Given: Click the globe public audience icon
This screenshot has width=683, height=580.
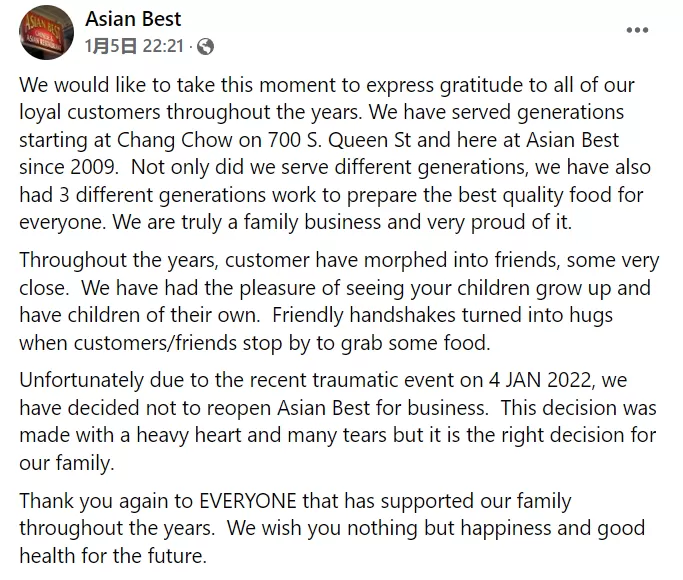Looking at the screenshot, I should coord(205,46).
